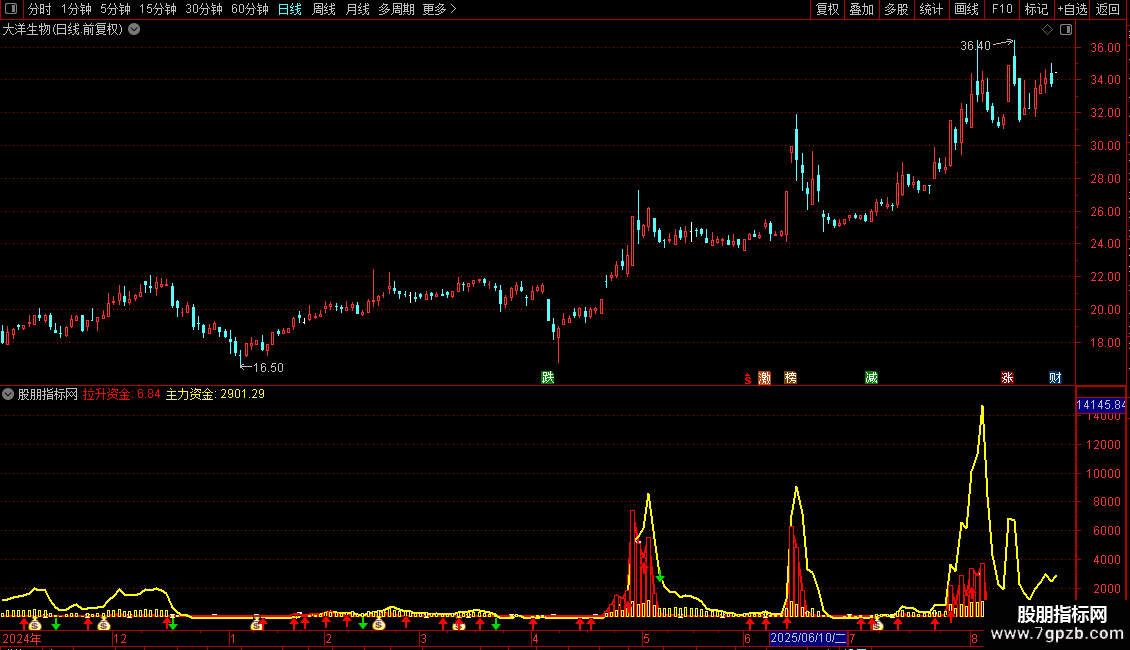Select the 1分钟 period
The height and width of the screenshot is (650, 1130).
(76, 9)
